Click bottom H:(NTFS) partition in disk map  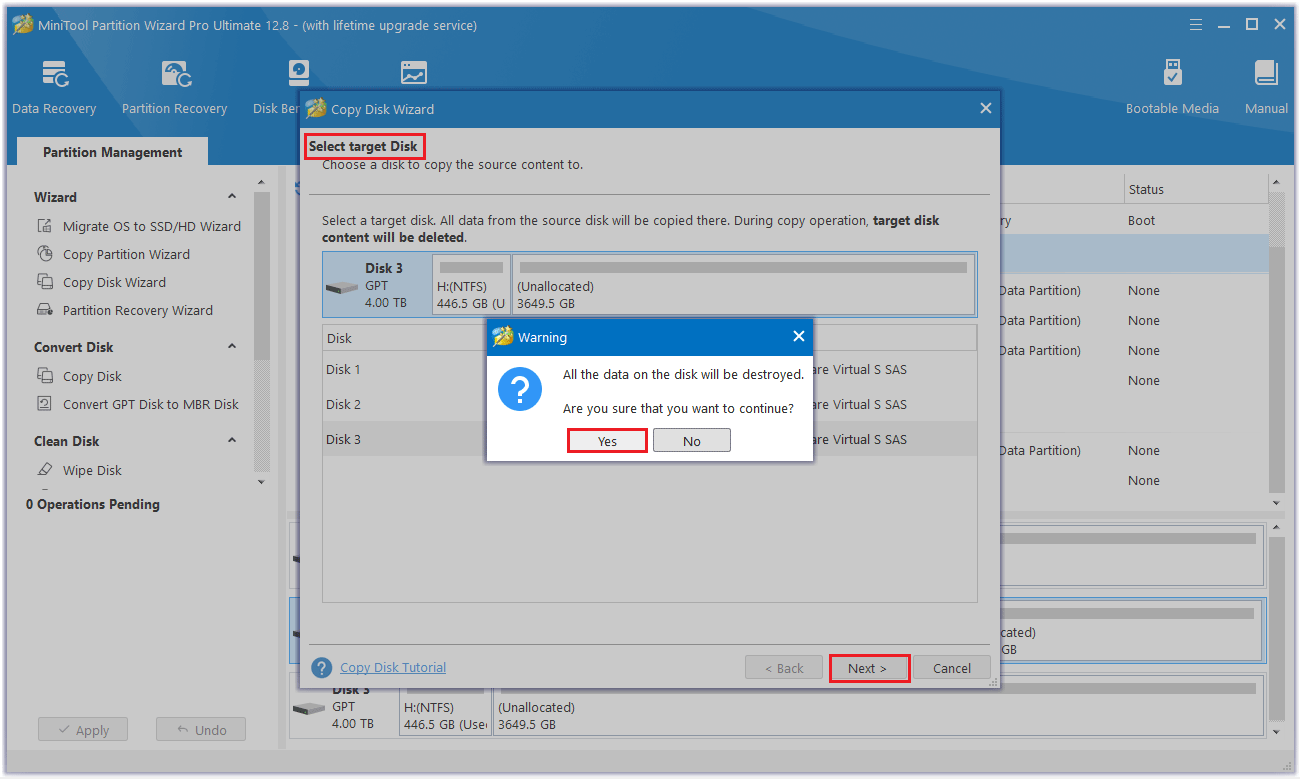coord(445,708)
